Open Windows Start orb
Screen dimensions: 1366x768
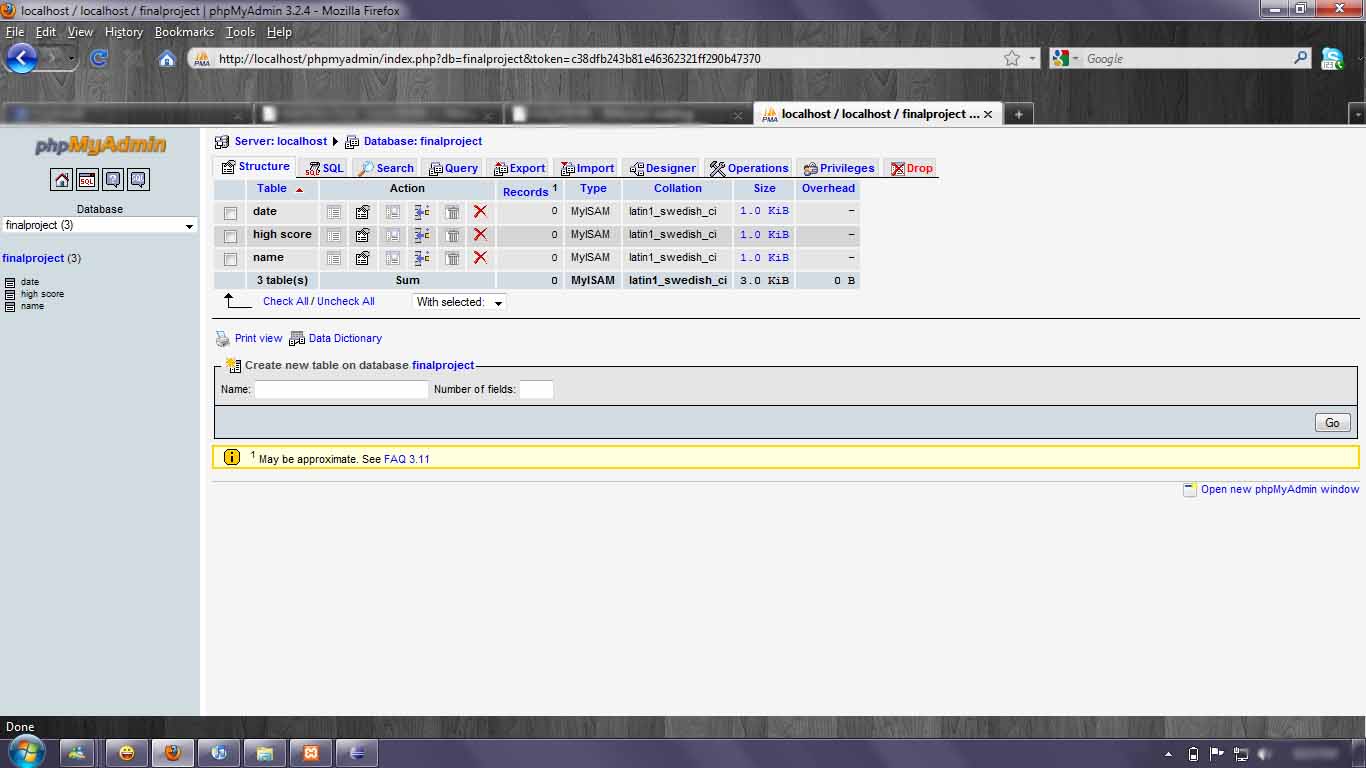tap(26, 752)
